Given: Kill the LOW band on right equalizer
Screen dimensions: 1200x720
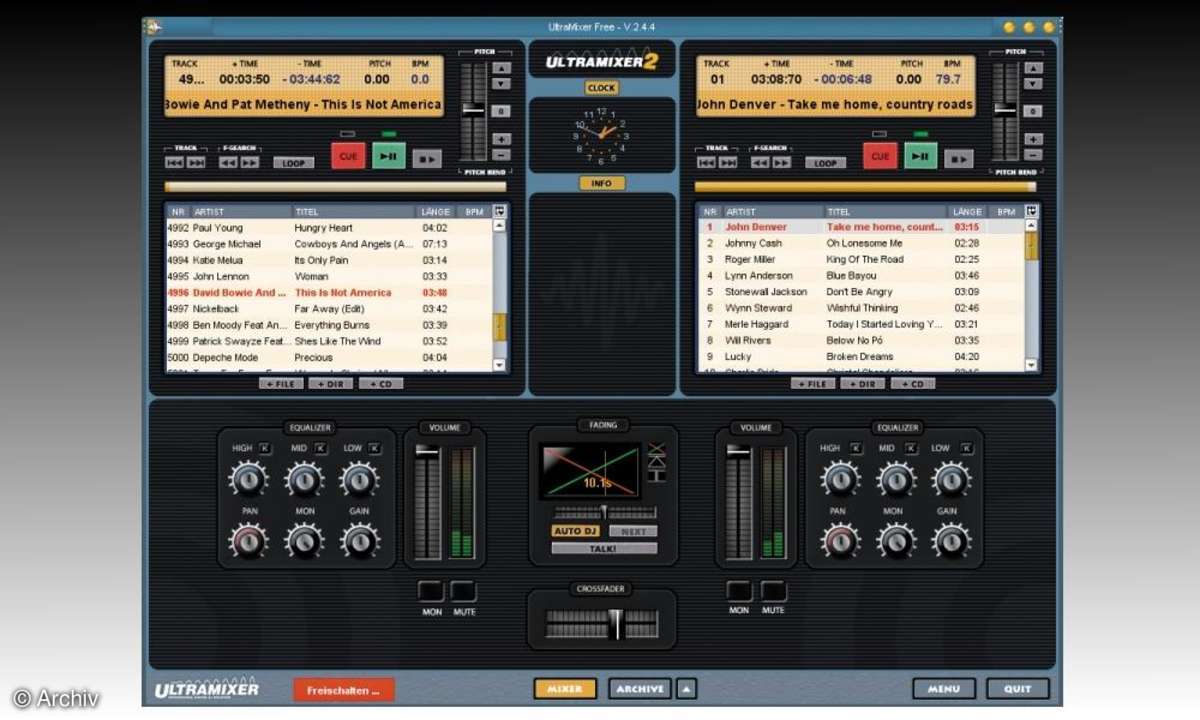Looking at the screenshot, I should (x=967, y=448).
